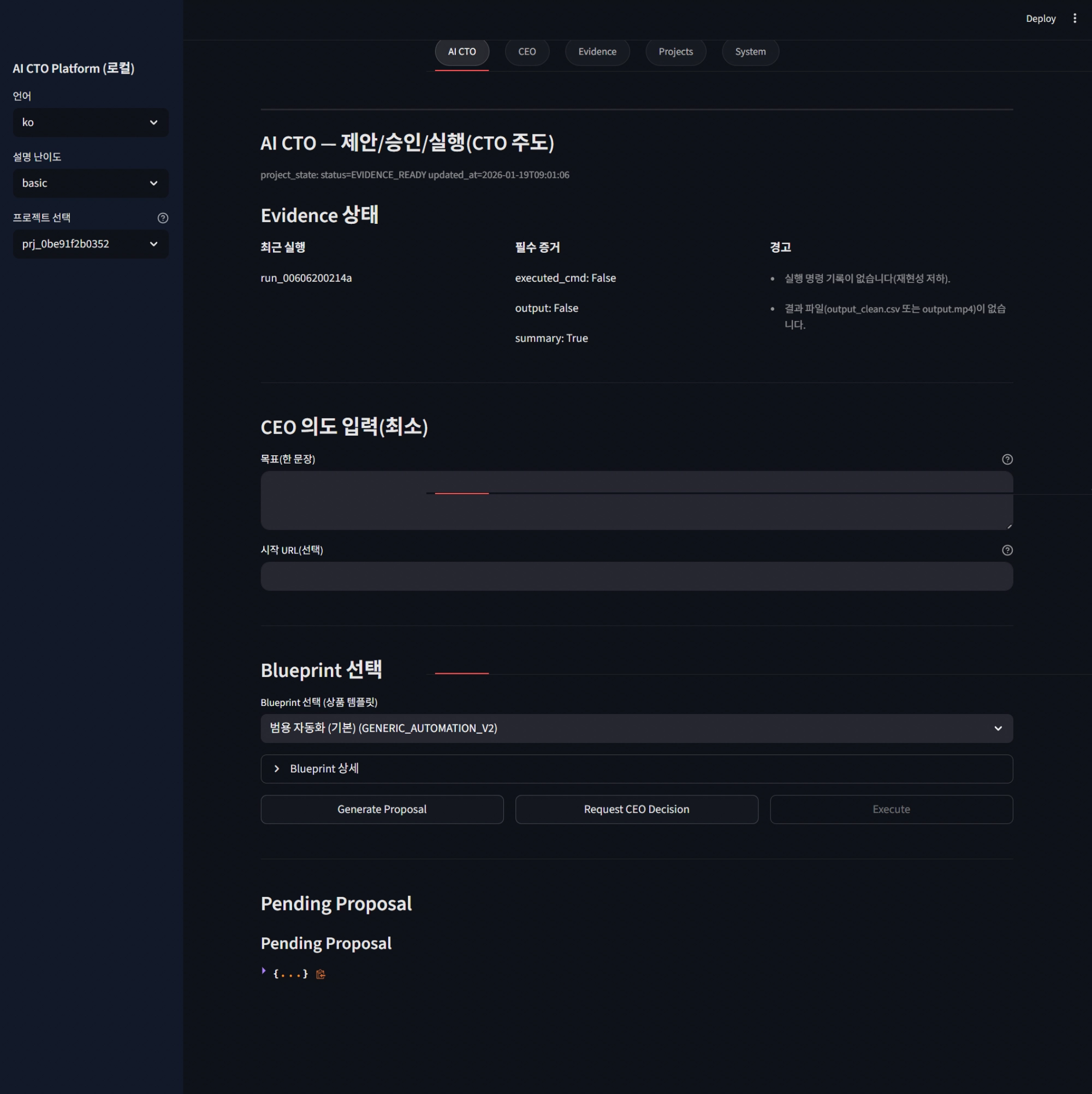This screenshot has height=1094, width=1092.
Task: Go to the System tab
Action: [x=750, y=52]
